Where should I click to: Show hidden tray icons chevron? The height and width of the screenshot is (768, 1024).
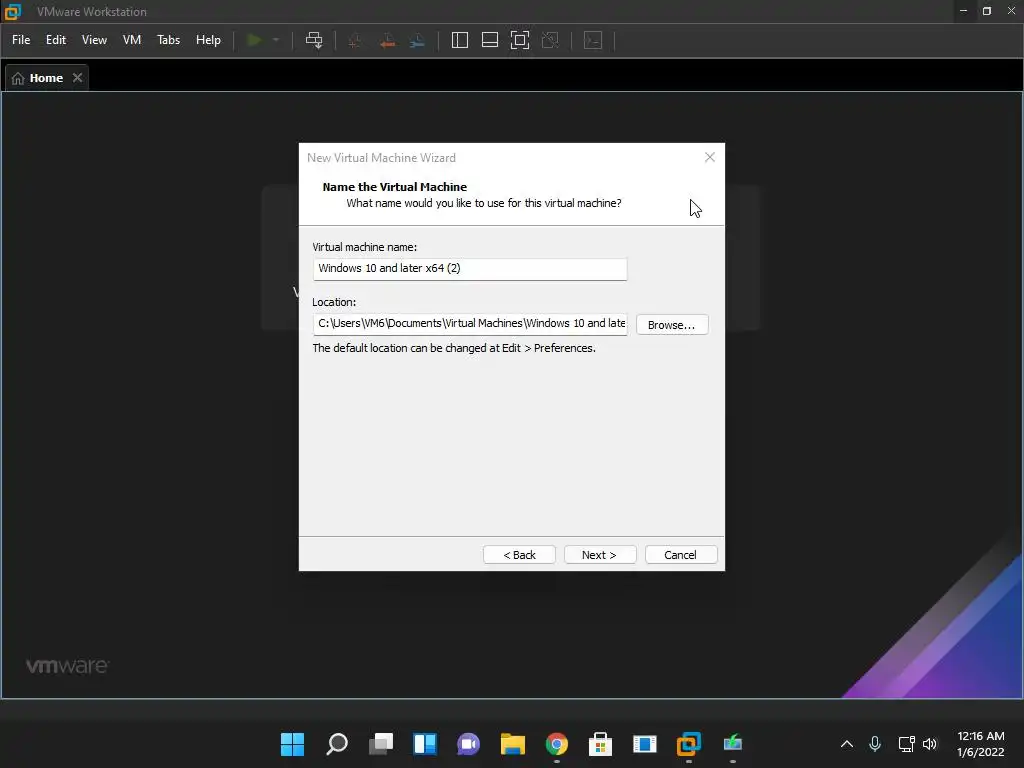tap(846, 744)
